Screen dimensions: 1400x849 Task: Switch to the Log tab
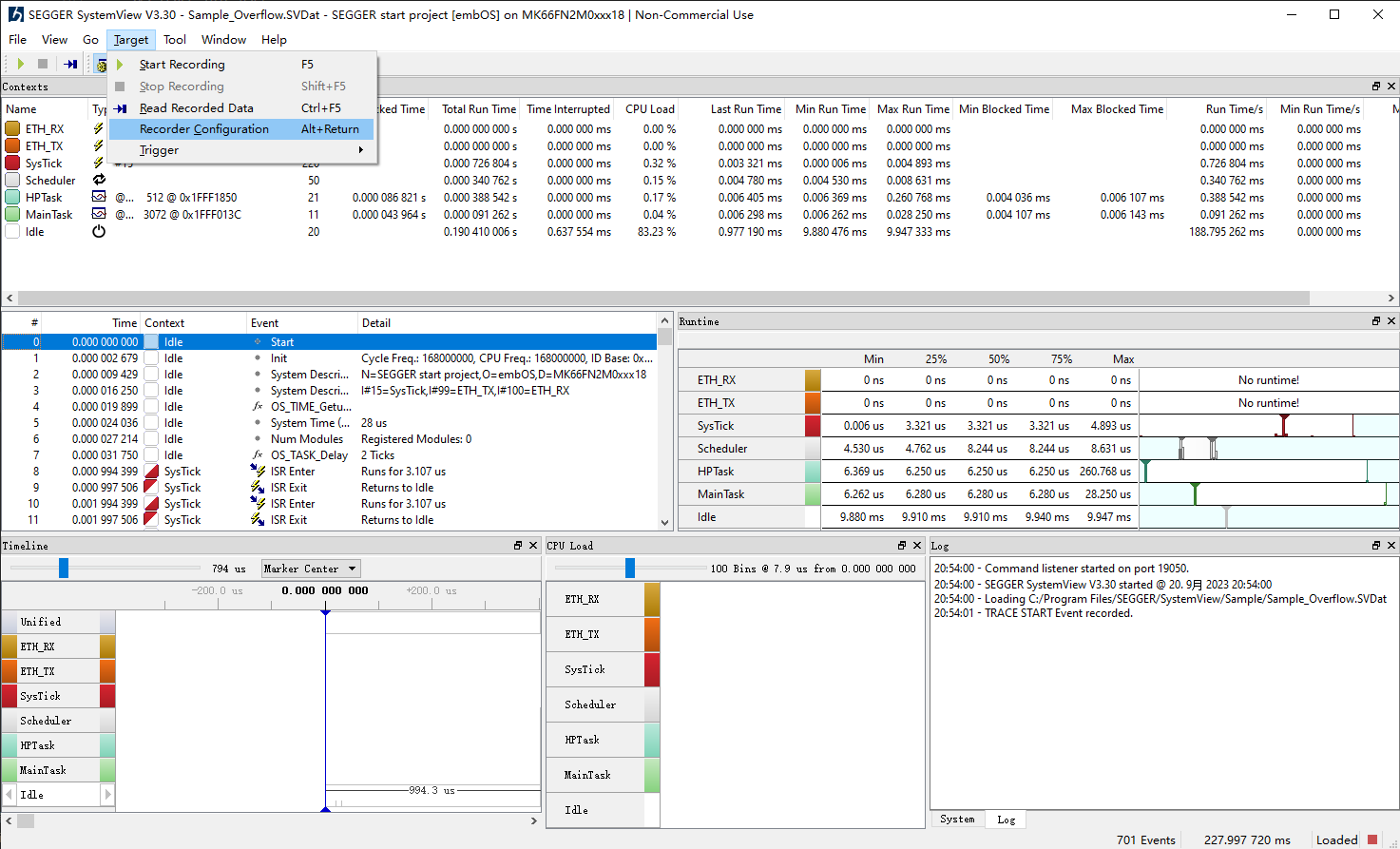[x=1006, y=820]
